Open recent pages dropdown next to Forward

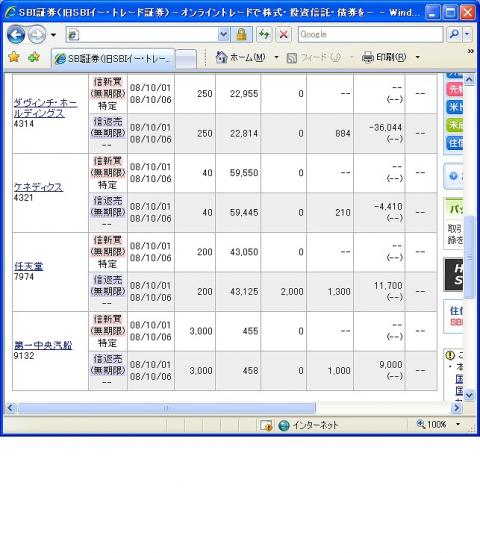[53, 35]
